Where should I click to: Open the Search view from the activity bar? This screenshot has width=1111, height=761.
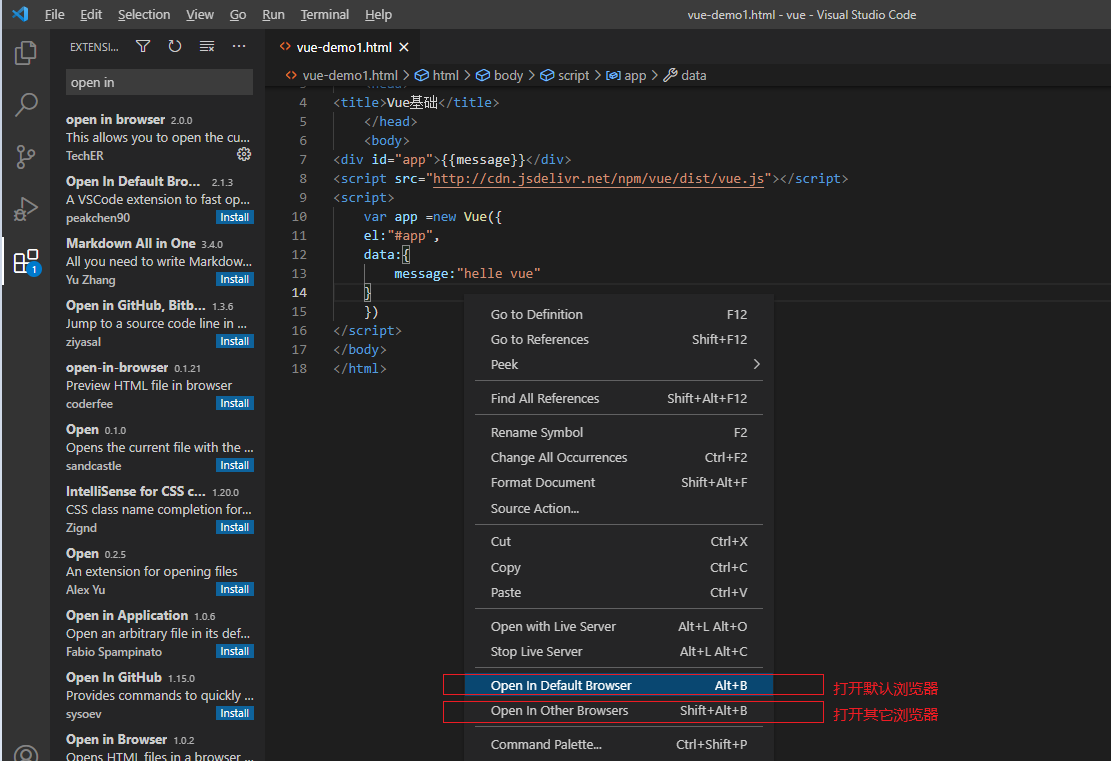(24, 103)
